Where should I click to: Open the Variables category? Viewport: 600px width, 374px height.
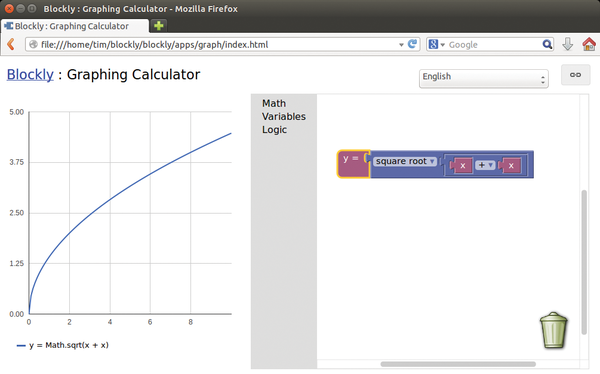284,116
